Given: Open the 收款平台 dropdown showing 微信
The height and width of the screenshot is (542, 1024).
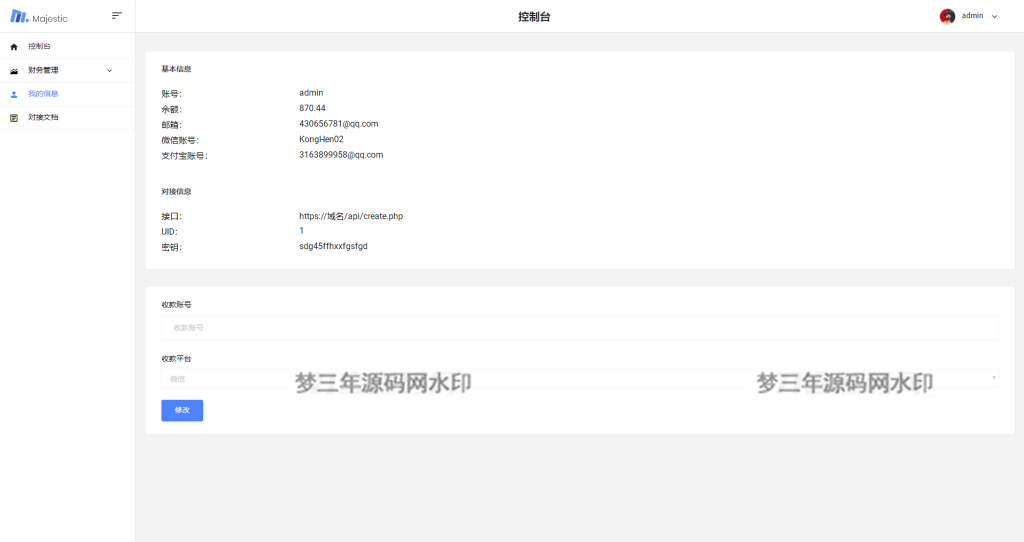Looking at the screenshot, I should [580, 378].
